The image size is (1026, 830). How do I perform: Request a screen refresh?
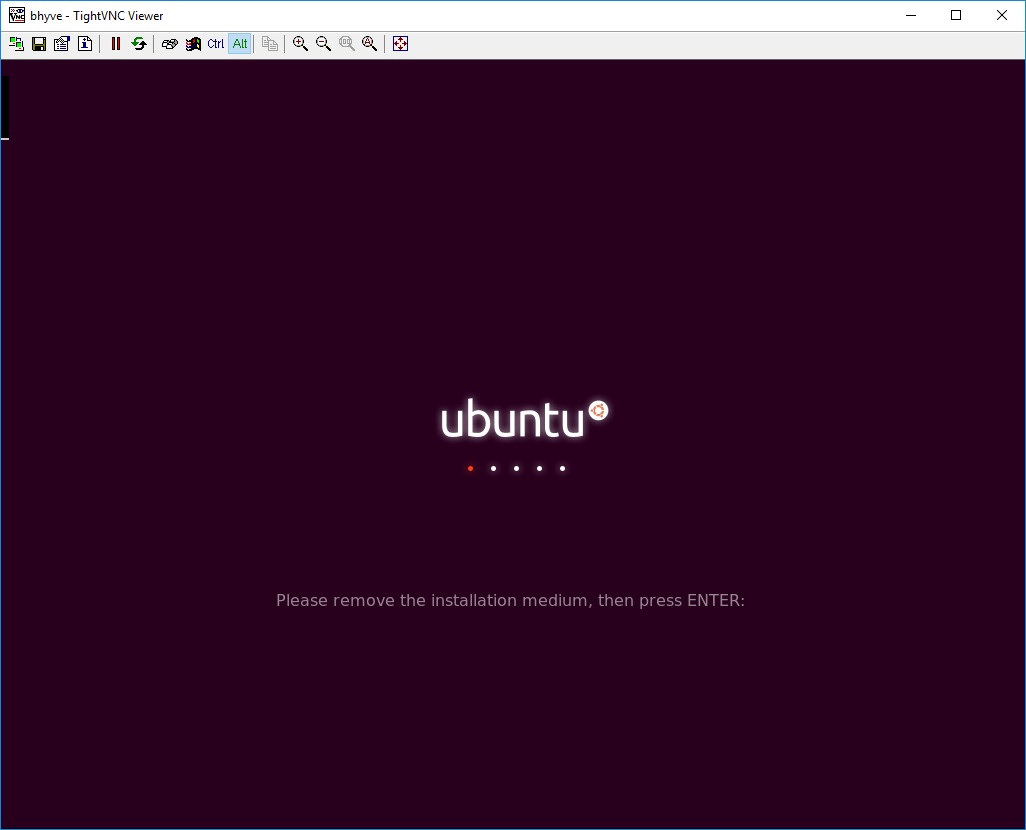click(139, 44)
